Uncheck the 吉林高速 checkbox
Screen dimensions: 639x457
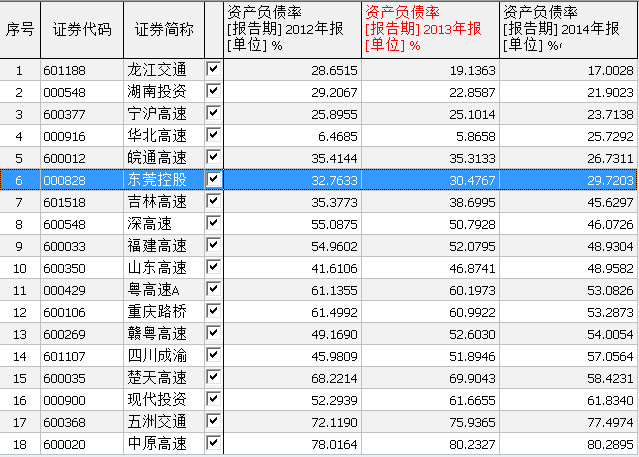214,201
